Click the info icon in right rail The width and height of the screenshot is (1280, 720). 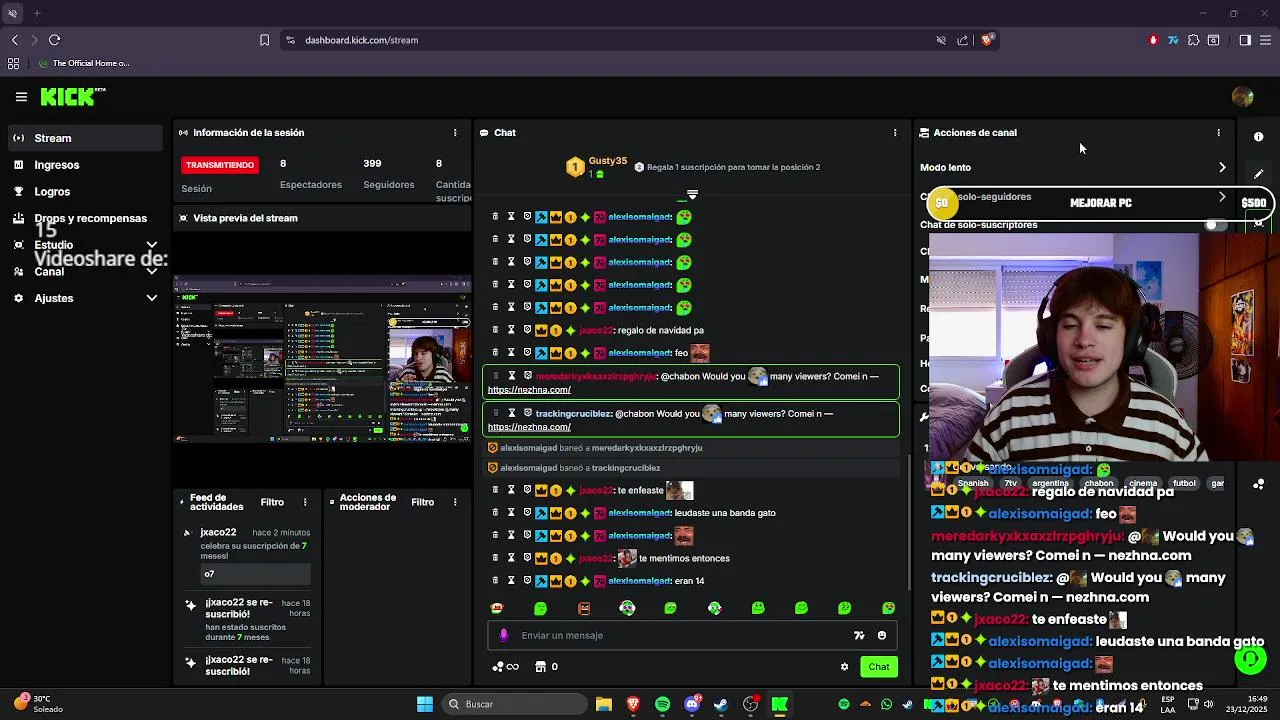tap(1259, 137)
